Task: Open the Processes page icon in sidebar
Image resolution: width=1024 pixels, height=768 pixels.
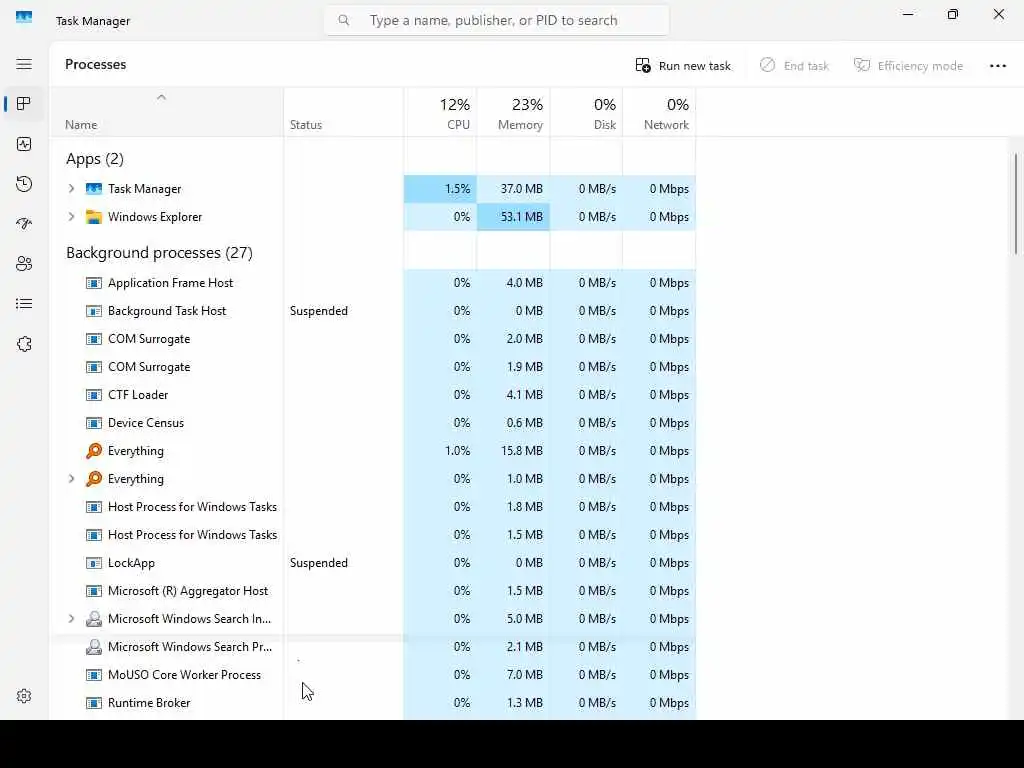Action: (24, 104)
